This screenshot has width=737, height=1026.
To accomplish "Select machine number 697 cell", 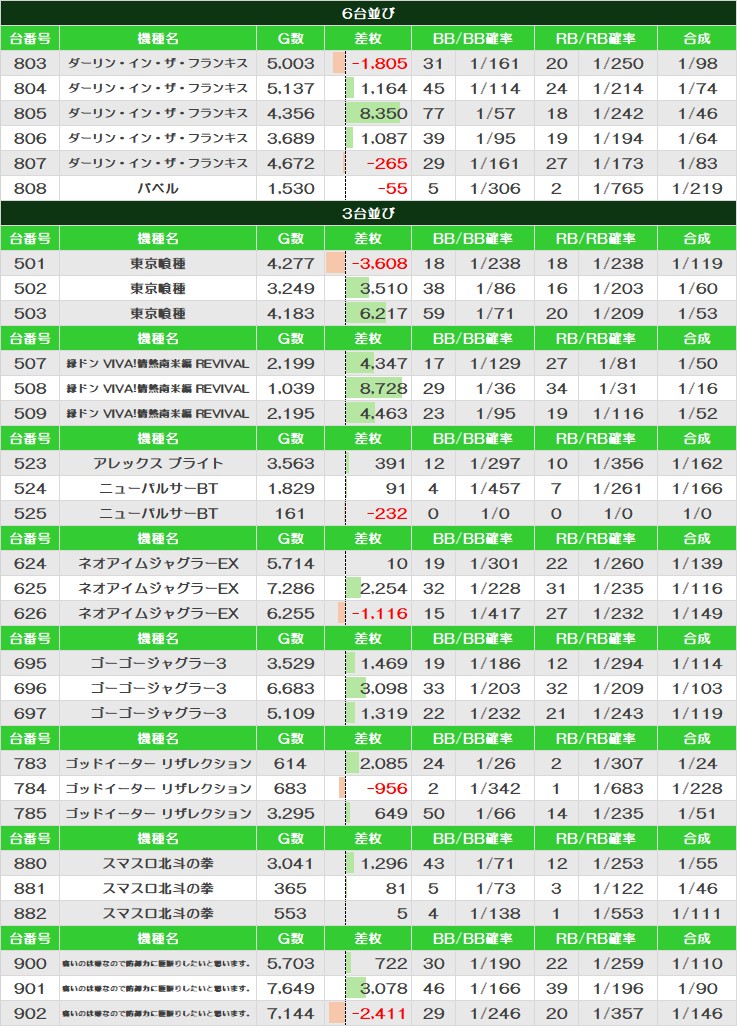I will tap(30, 713).
